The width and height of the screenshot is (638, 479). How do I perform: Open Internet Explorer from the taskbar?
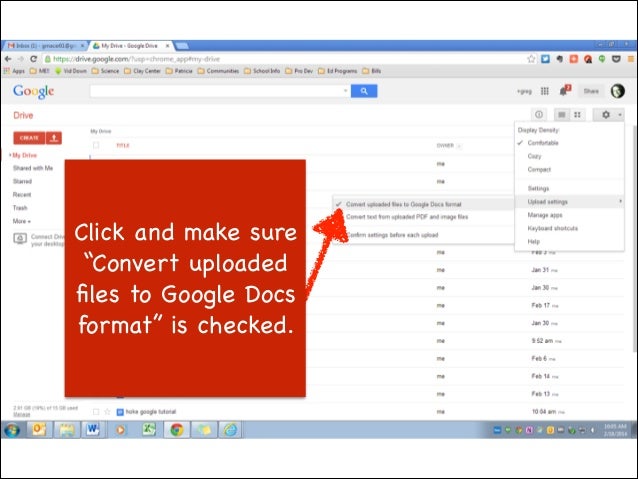point(230,430)
